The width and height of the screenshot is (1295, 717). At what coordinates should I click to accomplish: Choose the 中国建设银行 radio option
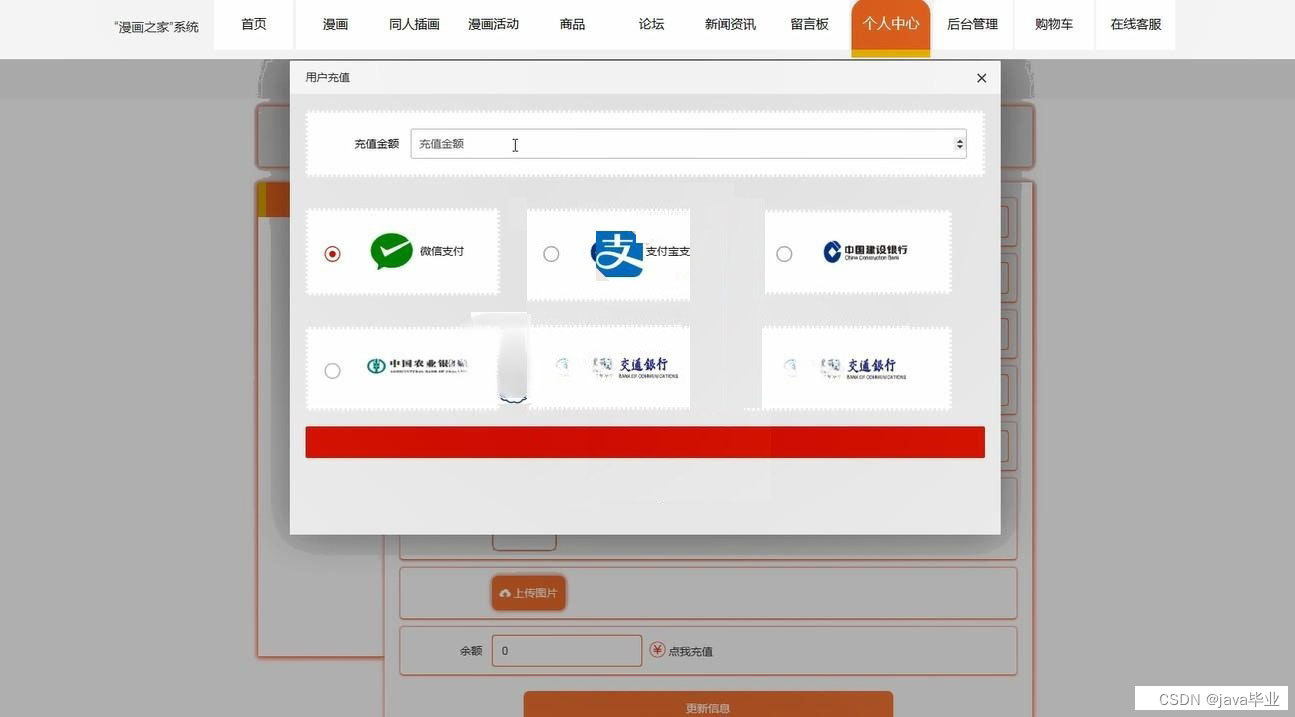click(784, 254)
